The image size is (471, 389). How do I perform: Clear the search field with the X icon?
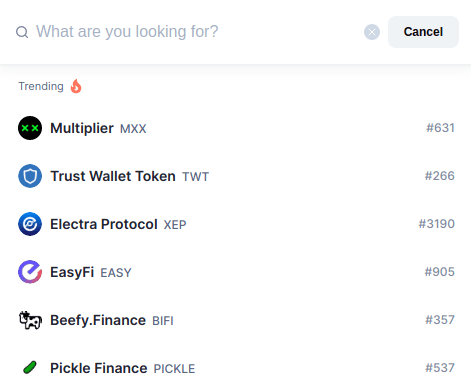click(372, 32)
